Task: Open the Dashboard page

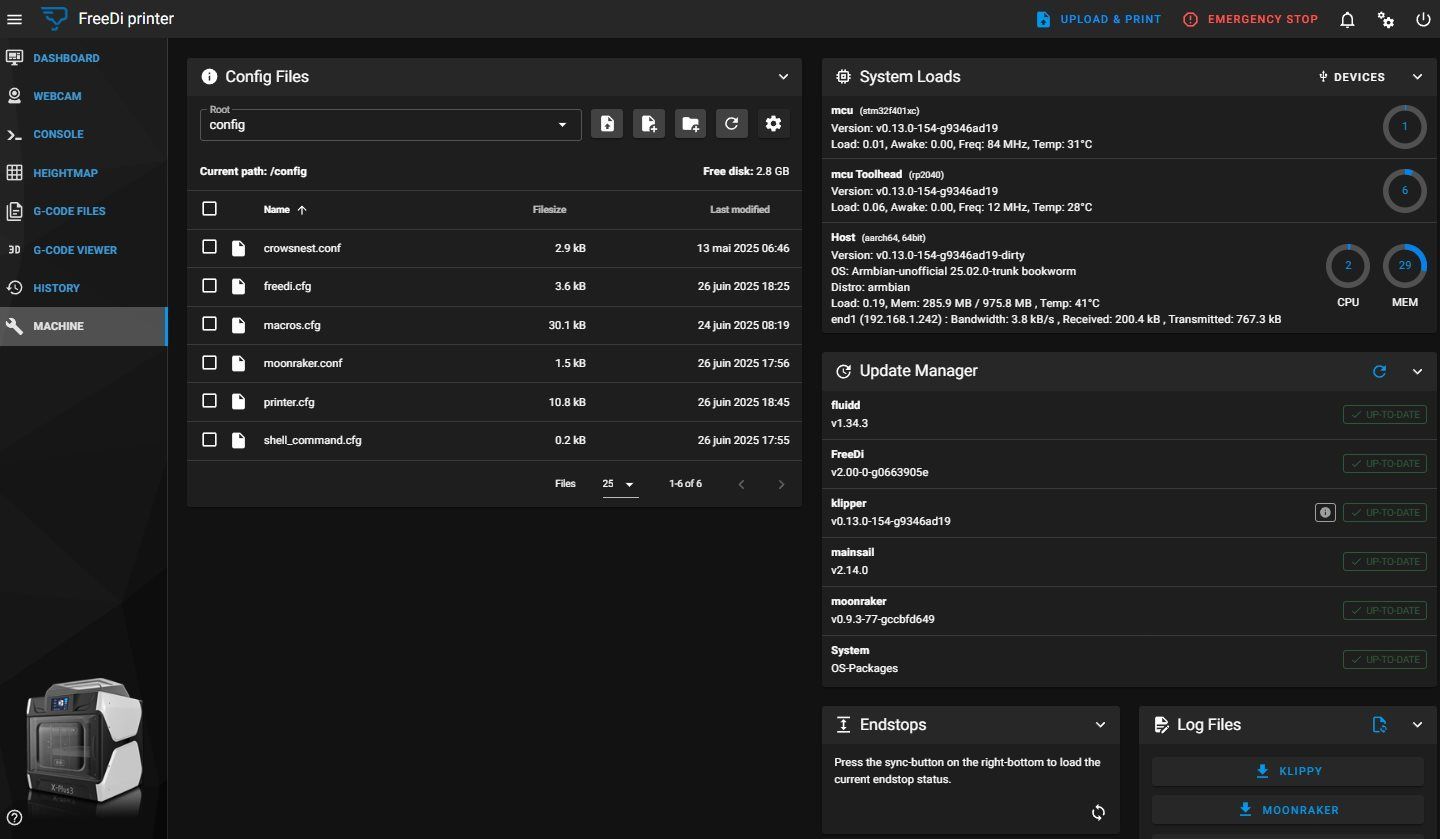Action: pyautogui.click(x=83, y=58)
